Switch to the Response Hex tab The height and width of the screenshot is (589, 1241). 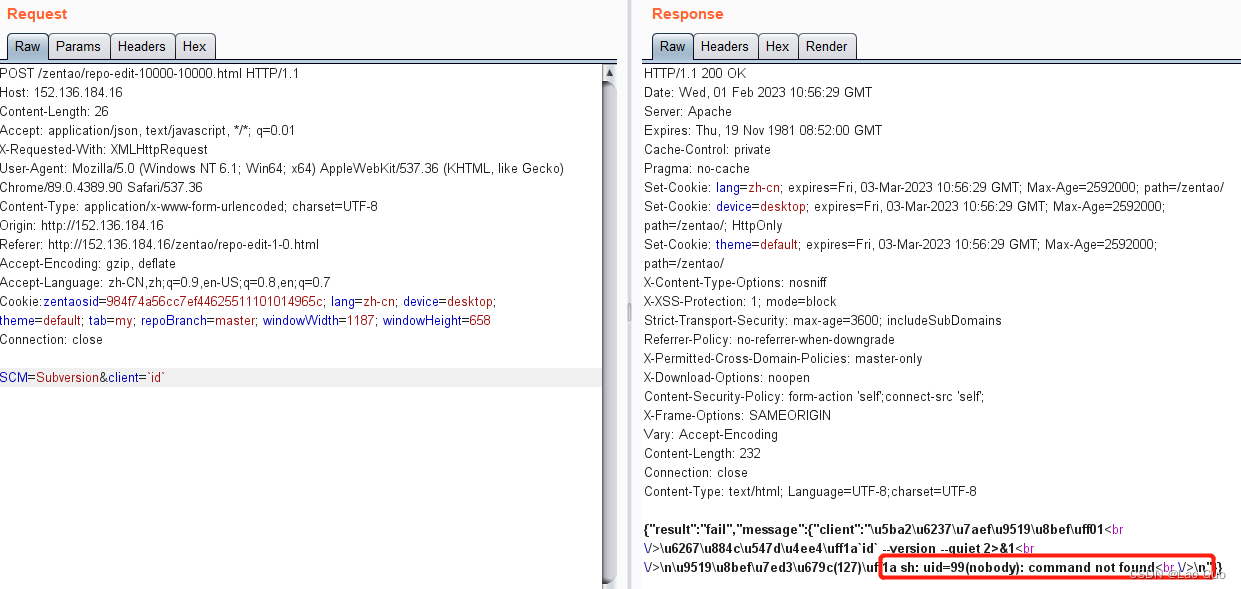coord(777,46)
